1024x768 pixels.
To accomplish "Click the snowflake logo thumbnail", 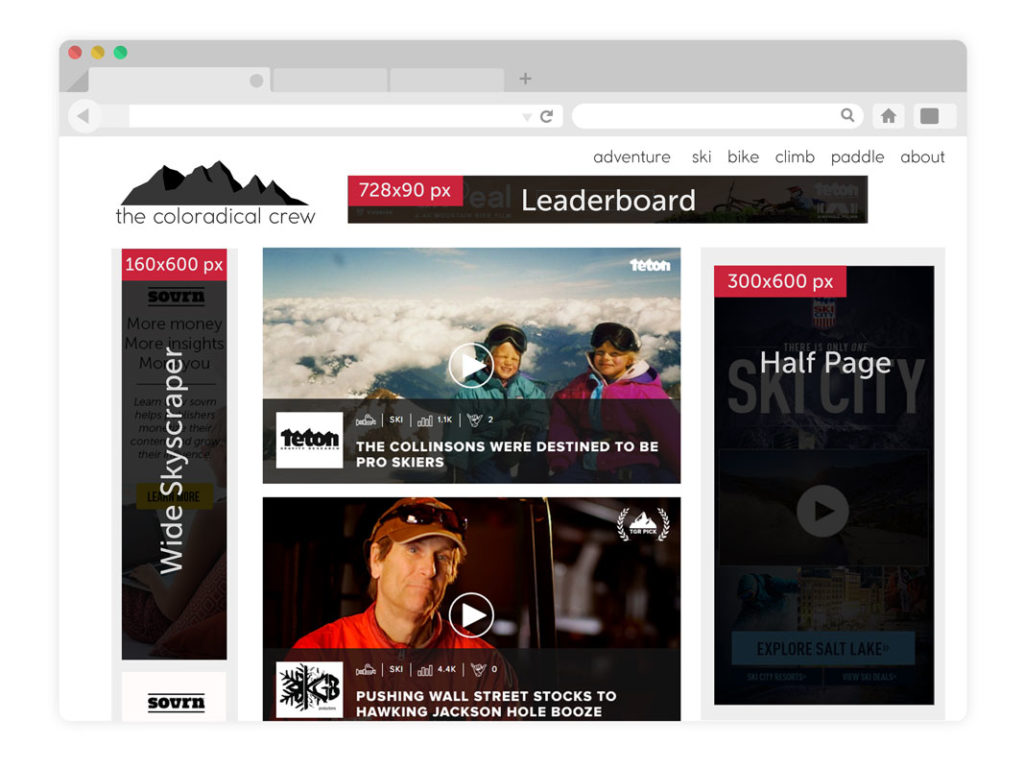I will tap(309, 689).
